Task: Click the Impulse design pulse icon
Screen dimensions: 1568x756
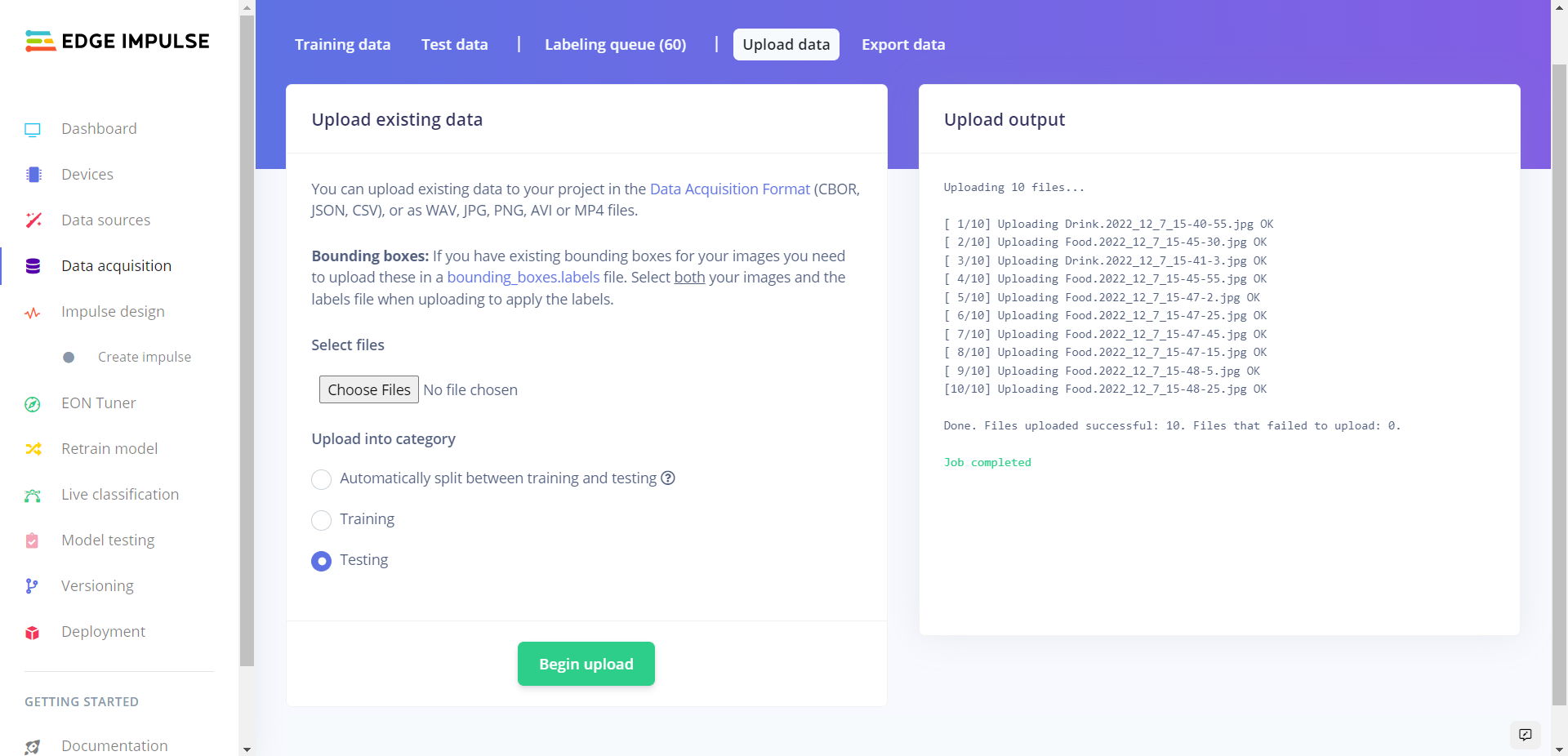Action: [x=33, y=313]
